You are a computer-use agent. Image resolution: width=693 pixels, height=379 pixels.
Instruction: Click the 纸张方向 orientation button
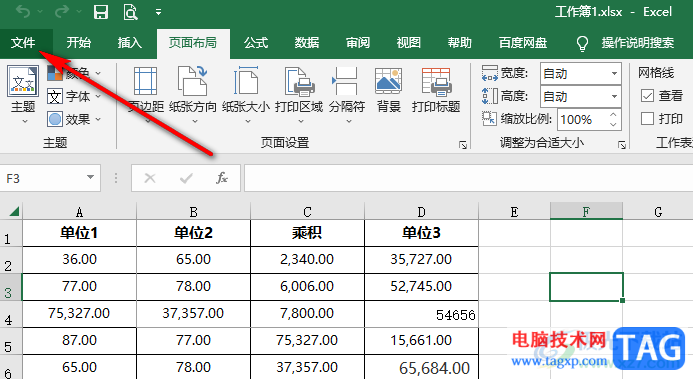pos(193,95)
